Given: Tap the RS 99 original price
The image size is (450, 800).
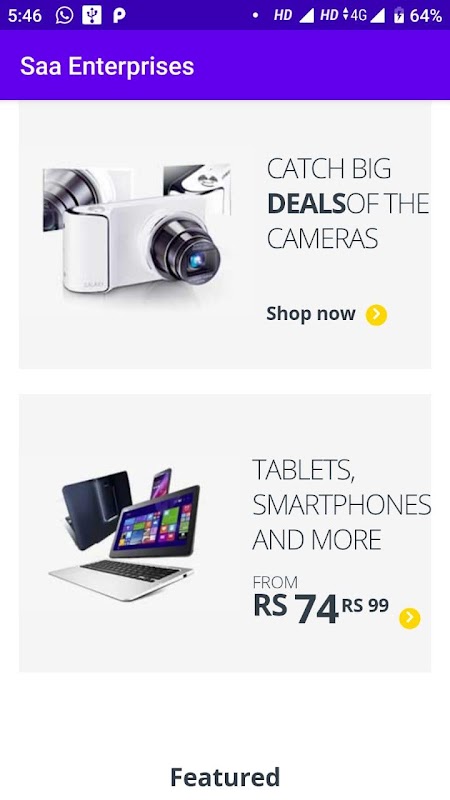Looking at the screenshot, I should pos(365,606).
